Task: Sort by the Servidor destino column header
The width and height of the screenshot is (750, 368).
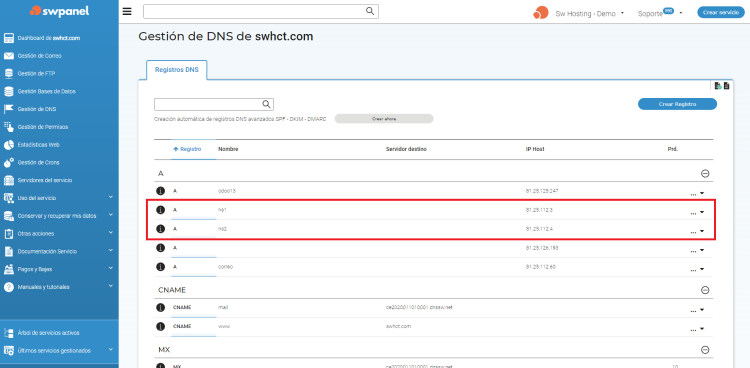Action: (406, 149)
